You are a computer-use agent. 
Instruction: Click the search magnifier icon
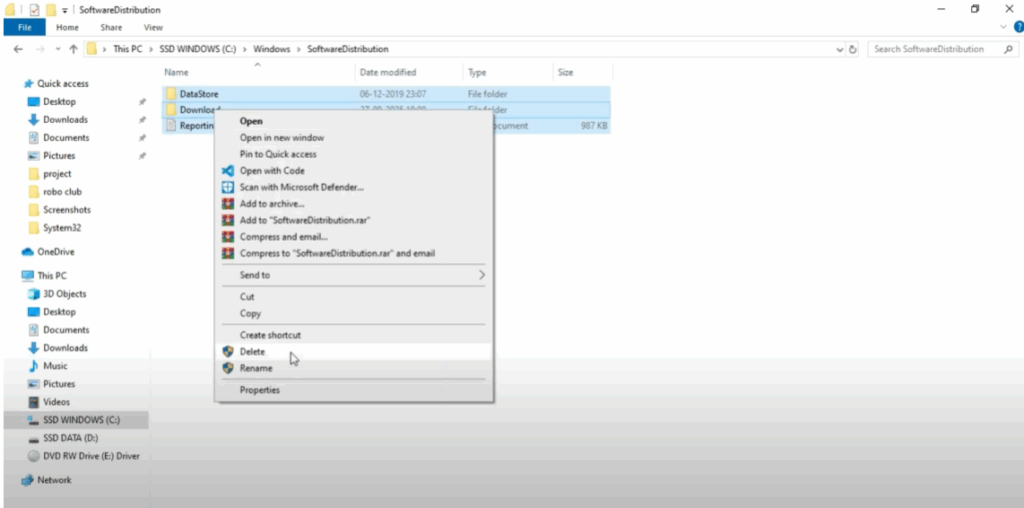coord(1008,49)
